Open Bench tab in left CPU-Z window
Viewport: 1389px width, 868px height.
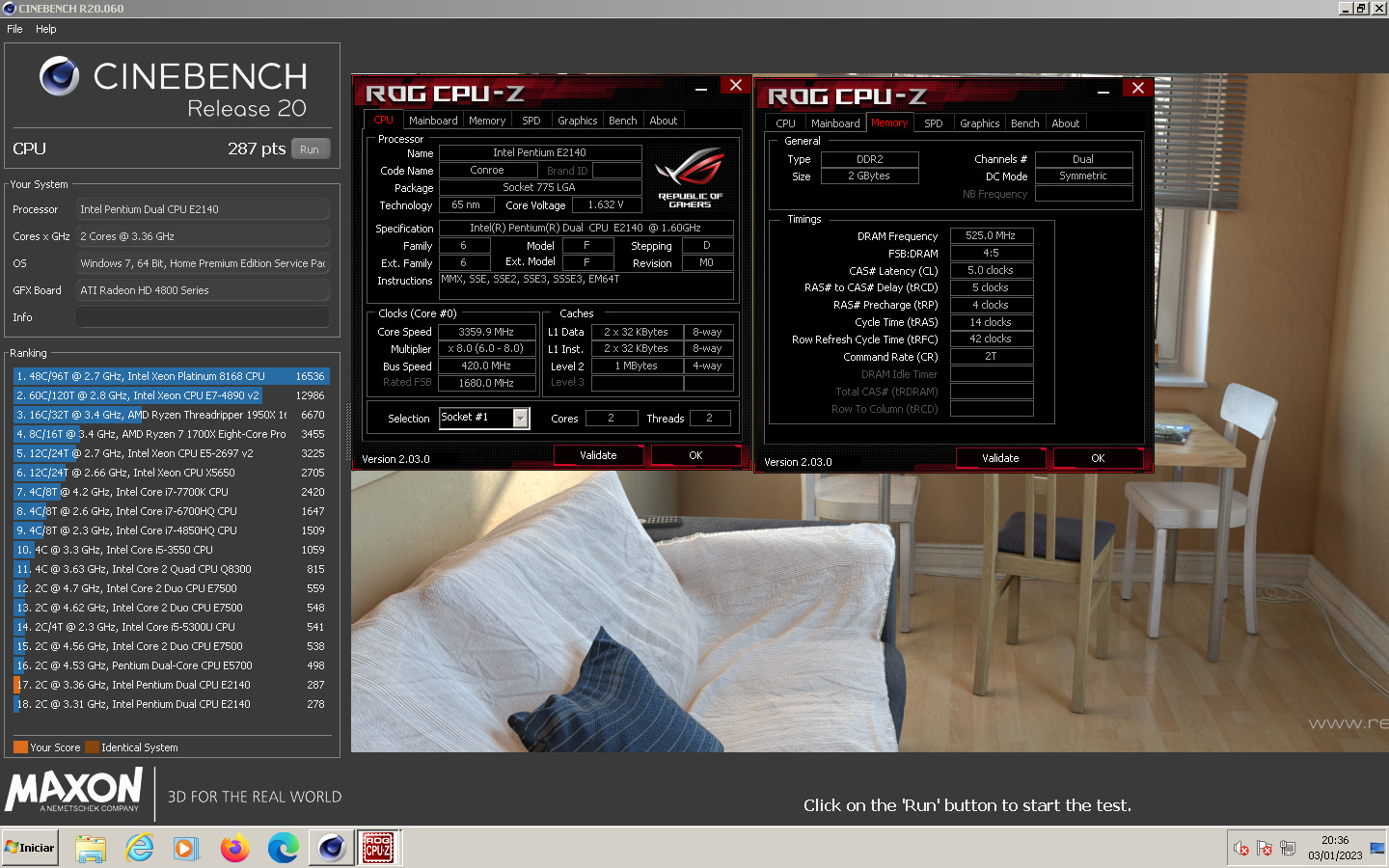(623, 121)
